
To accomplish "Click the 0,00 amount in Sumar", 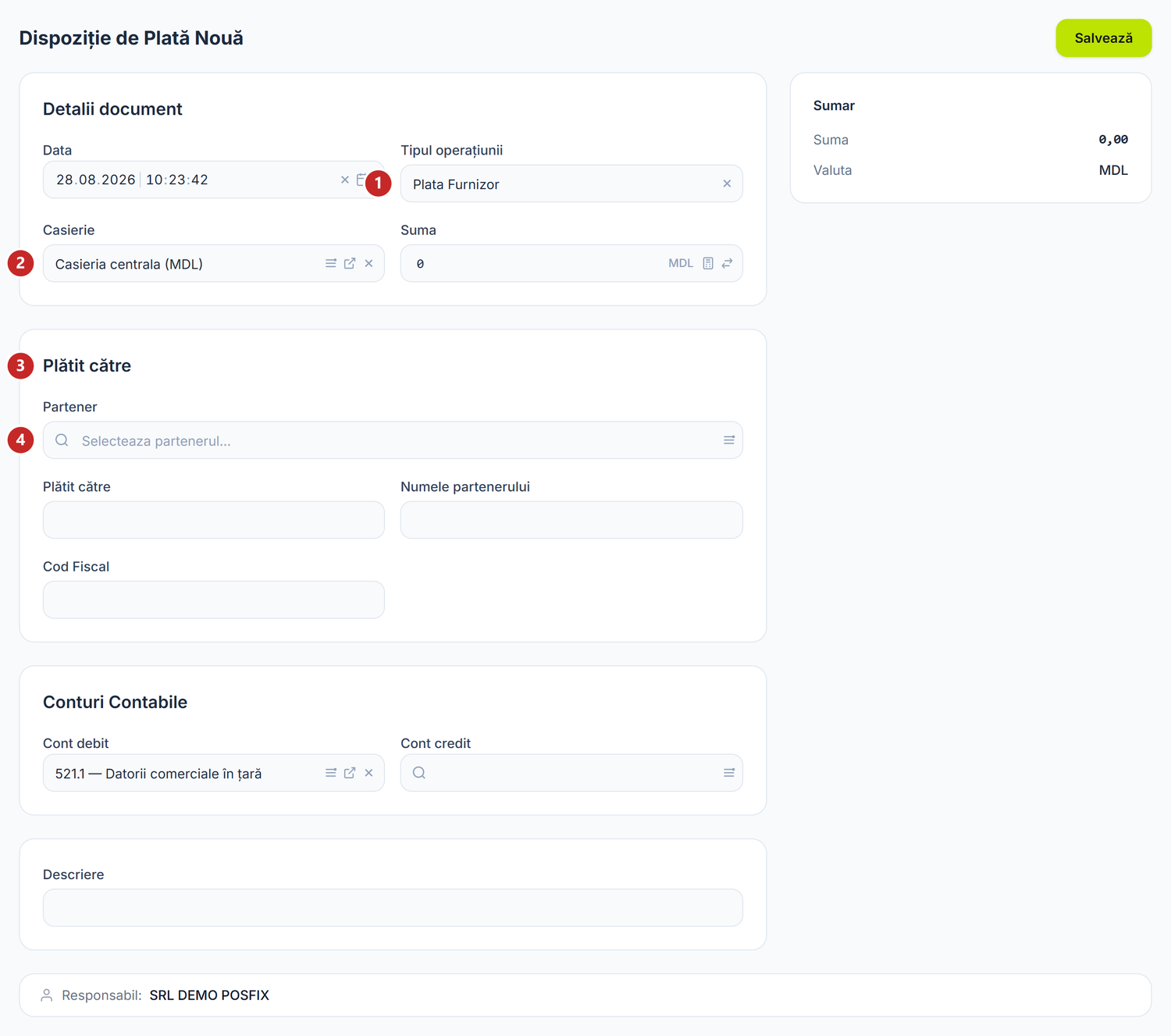I will 1113,140.
